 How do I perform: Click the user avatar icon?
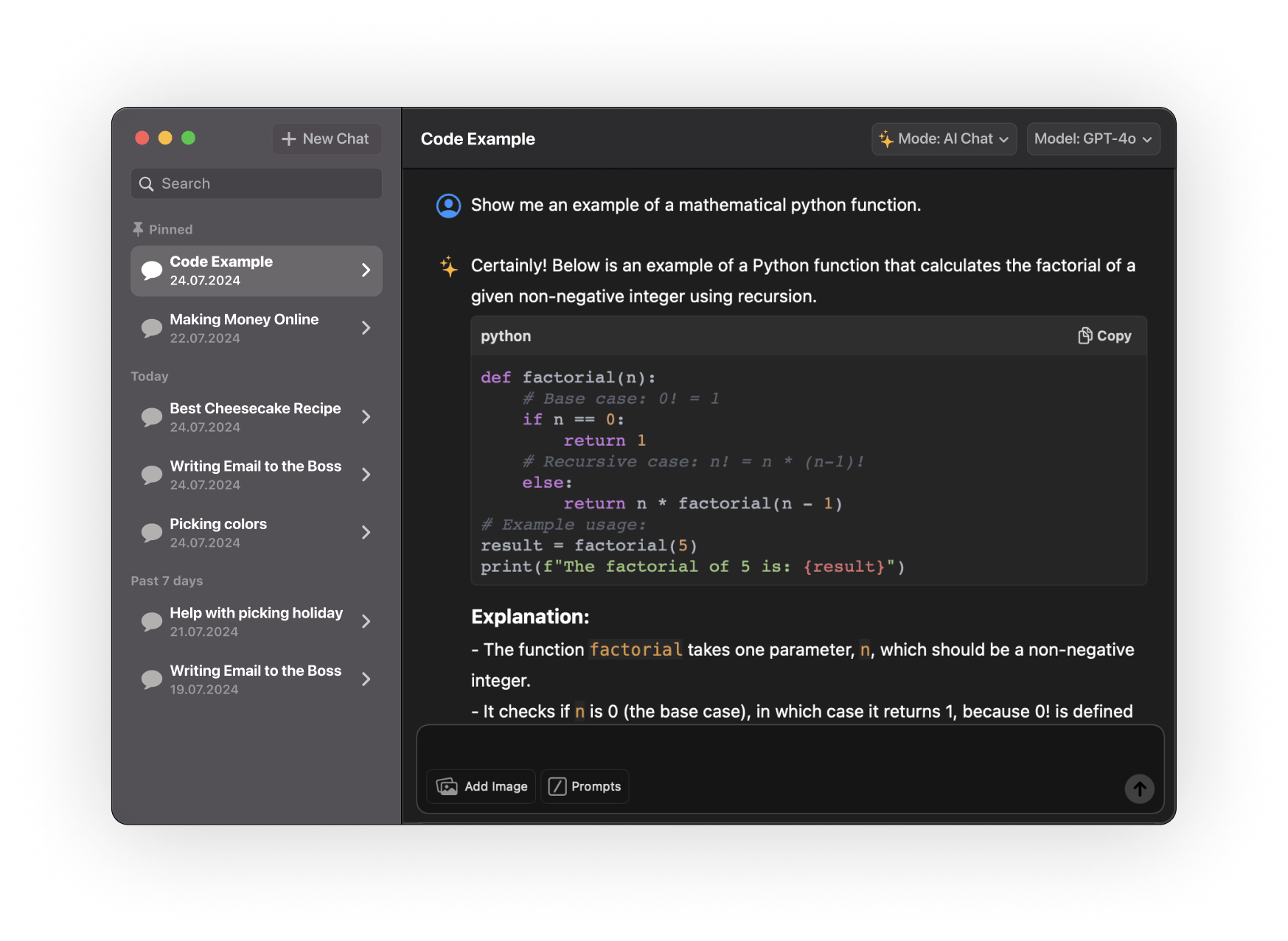pos(448,206)
